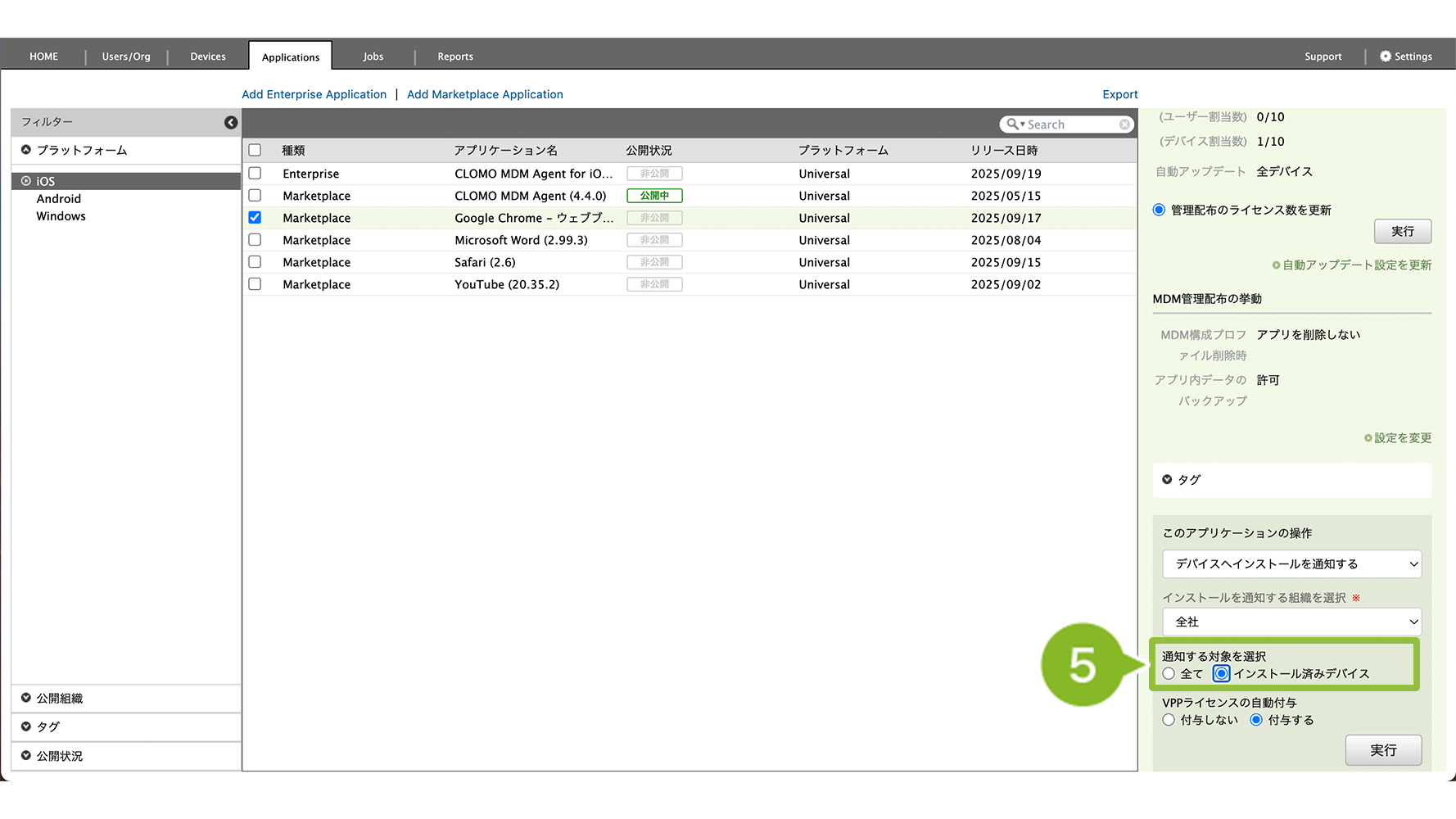Uncheck the Google Chrome row checkbox
The image size is (1456, 819).
(255, 218)
